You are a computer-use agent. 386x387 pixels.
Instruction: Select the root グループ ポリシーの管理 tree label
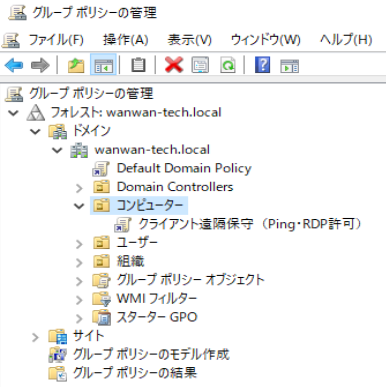(x=91, y=94)
